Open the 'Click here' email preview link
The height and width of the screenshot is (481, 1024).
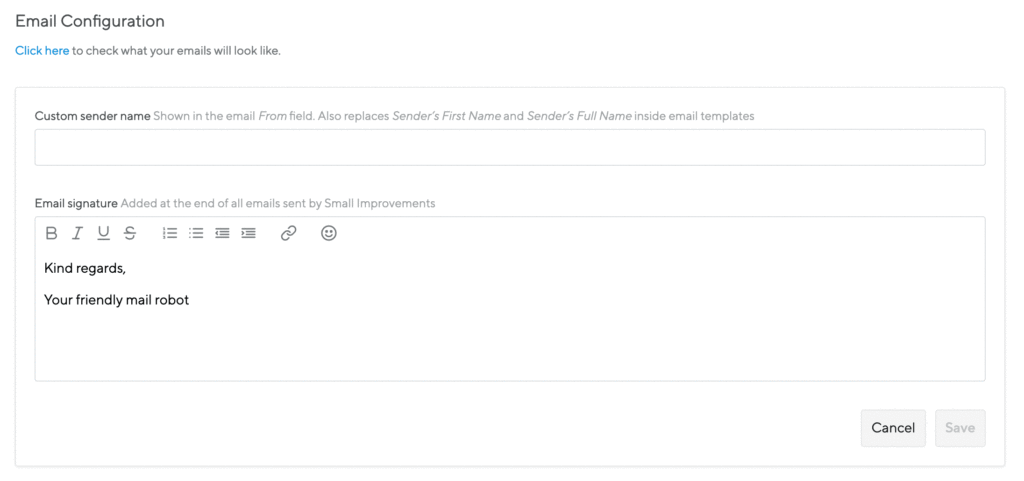click(42, 50)
